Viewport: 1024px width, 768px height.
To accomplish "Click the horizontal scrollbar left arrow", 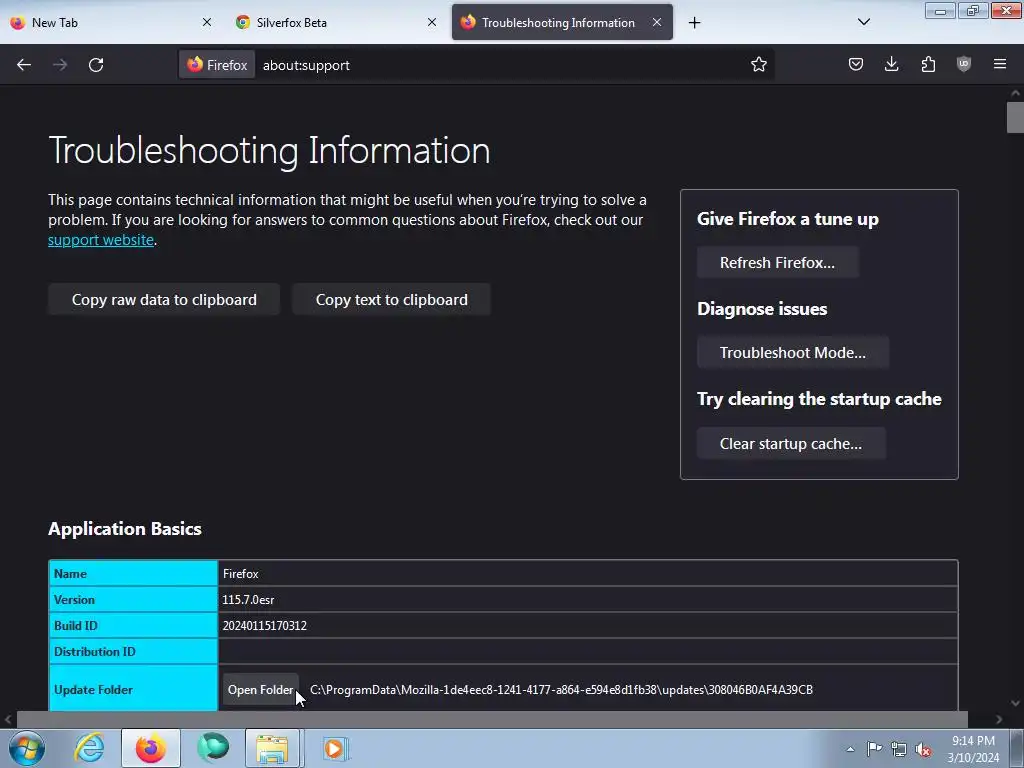I will tap(8, 720).
